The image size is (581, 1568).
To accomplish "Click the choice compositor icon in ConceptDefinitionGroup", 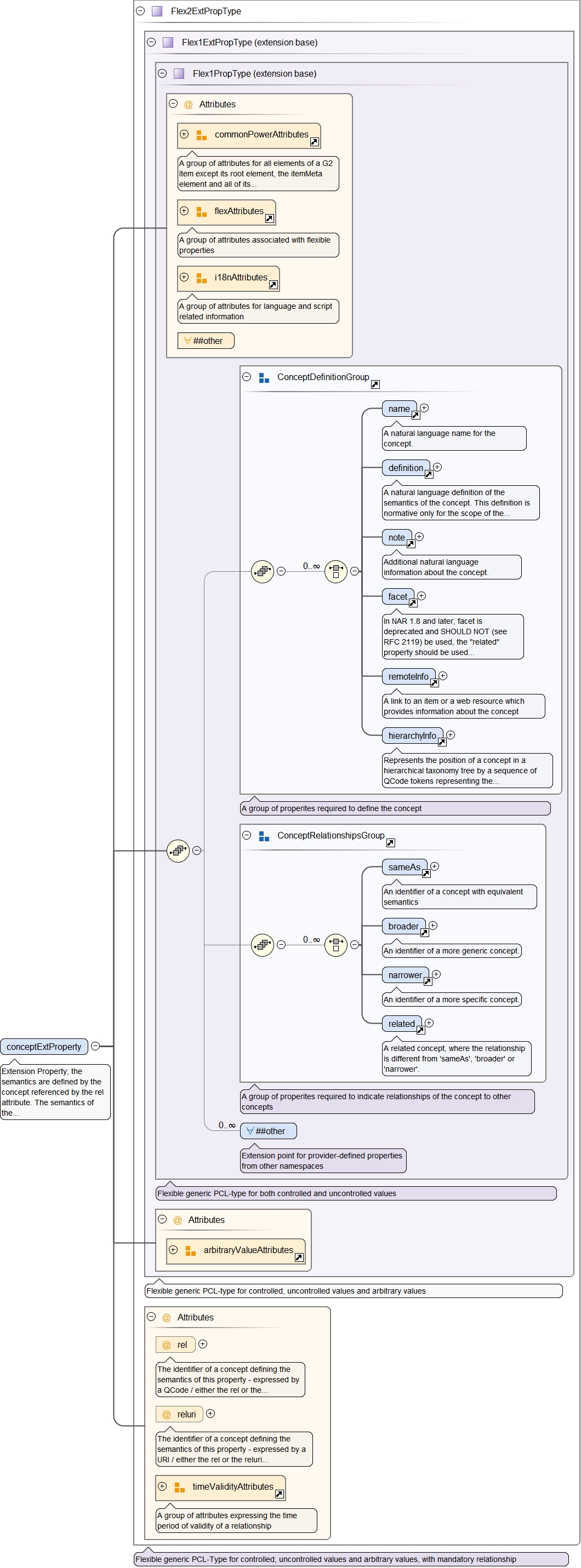I will click(335, 572).
